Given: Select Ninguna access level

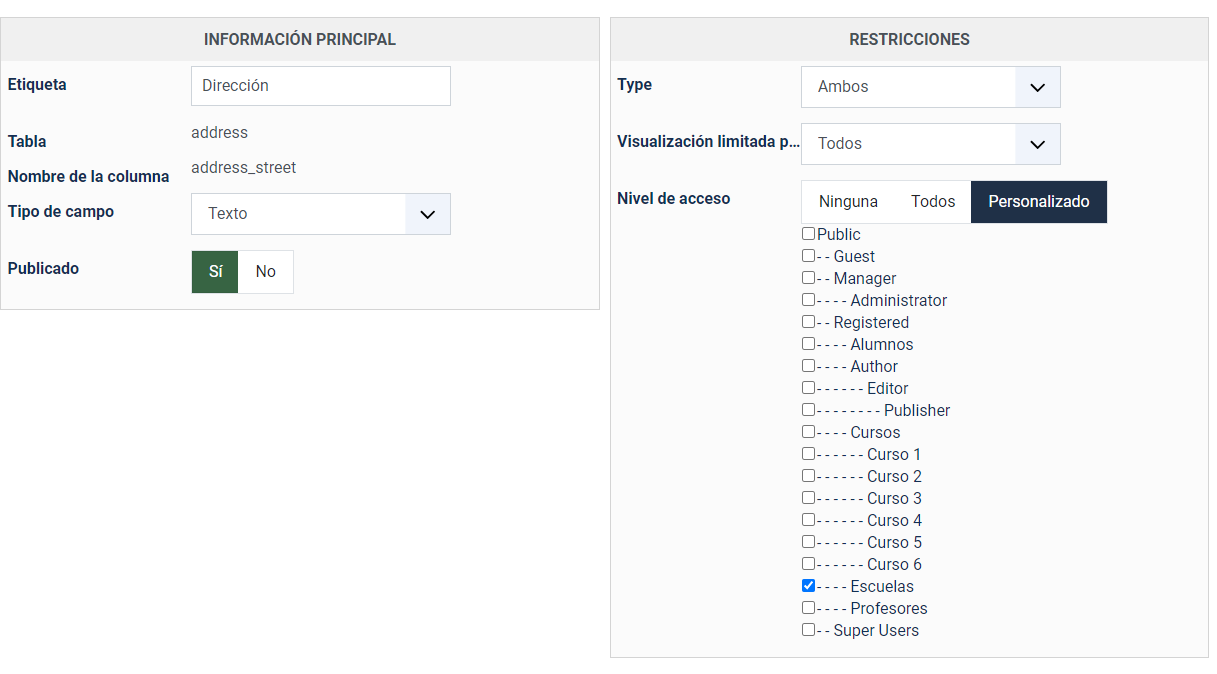Looking at the screenshot, I should 848,202.
